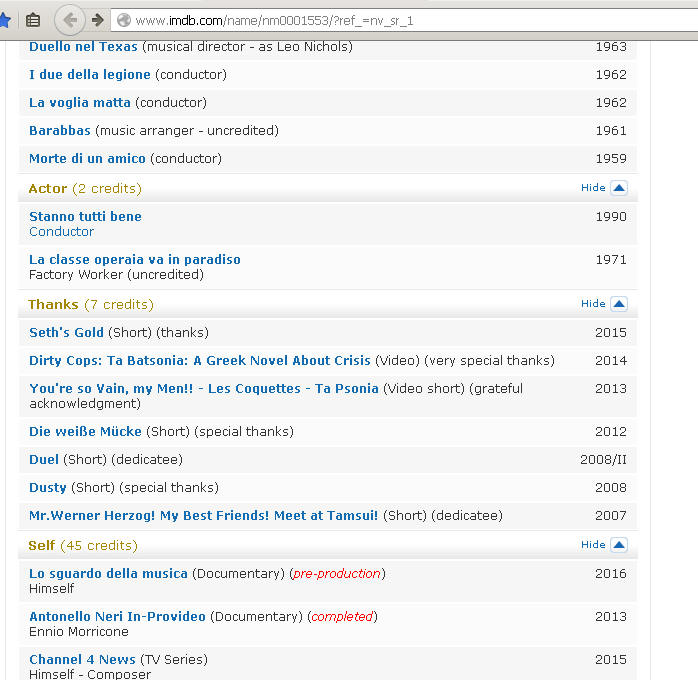The height and width of the screenshot is (680, 698).
Task: Open the bookmarks list icon
Action: click(33, 20)
